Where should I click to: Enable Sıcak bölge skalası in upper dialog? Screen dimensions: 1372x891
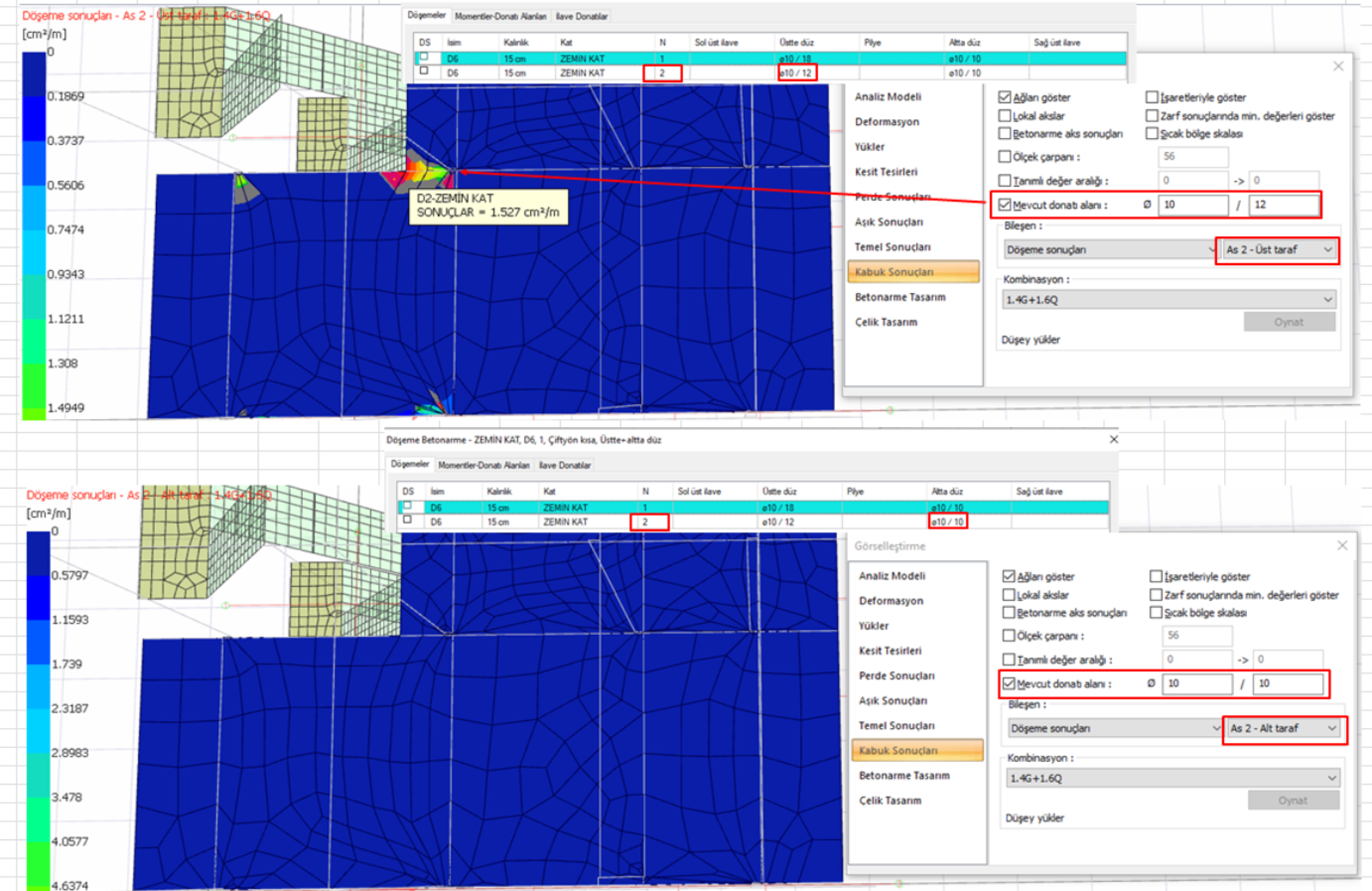pos(1152,133)
